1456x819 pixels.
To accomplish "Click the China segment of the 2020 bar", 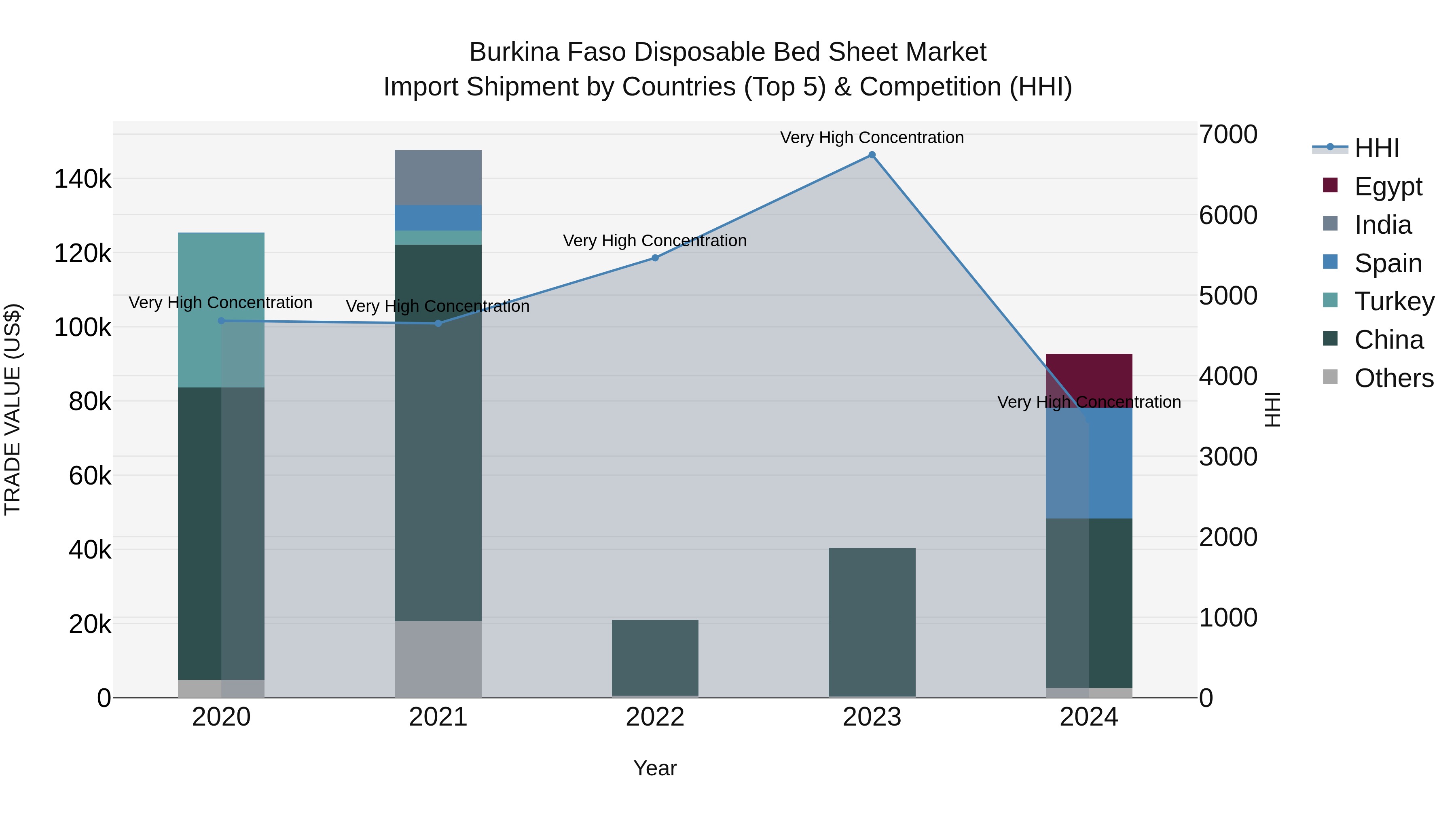I will coord(221,533).
